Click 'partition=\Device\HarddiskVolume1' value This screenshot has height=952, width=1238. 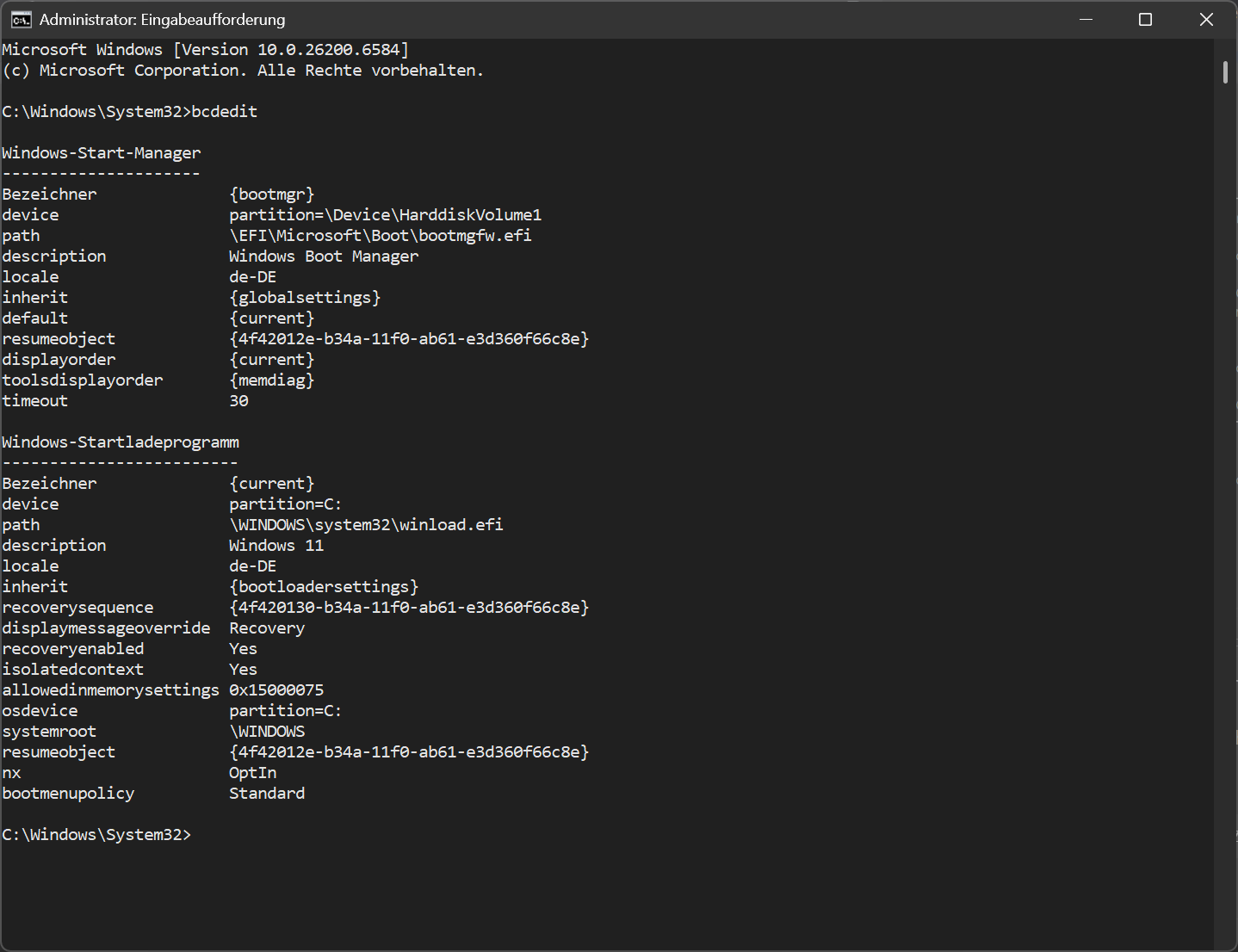point(386,215)
